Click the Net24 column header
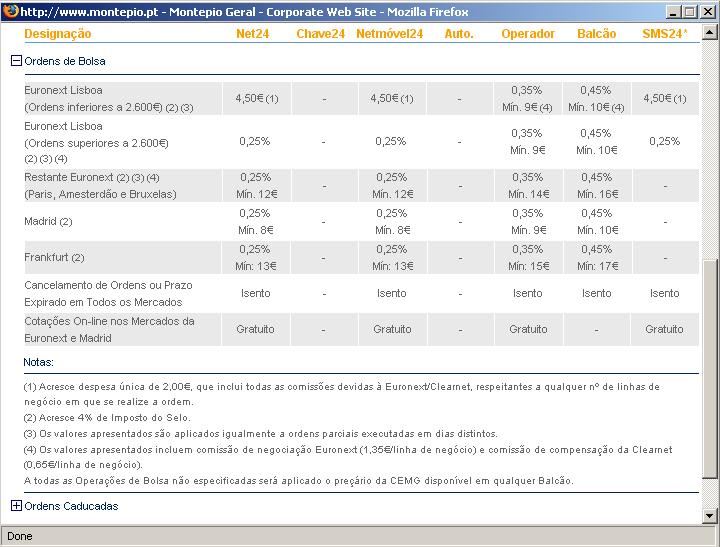The width and height of the screenshot is (720, 547). point(252,34)
